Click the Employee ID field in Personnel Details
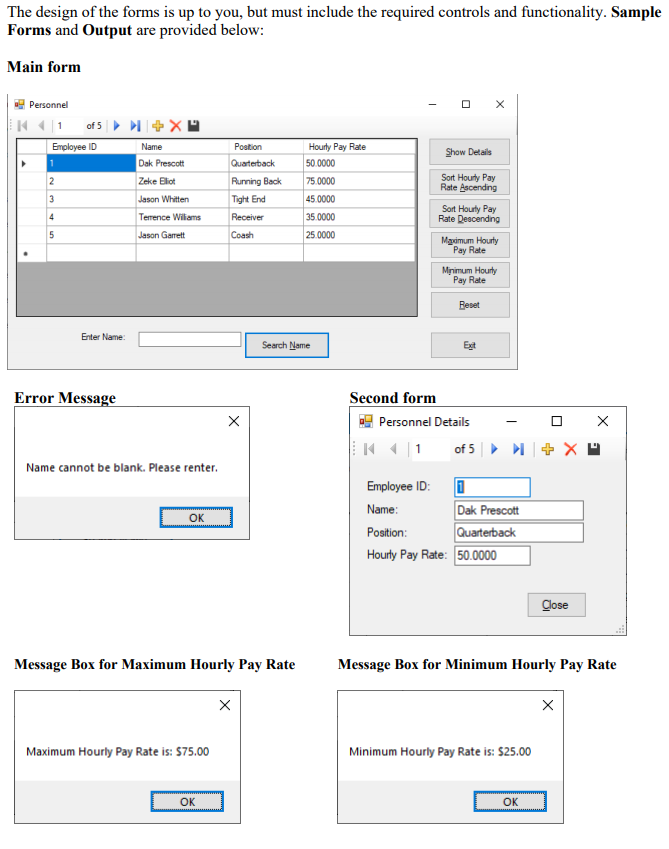 pos(492,487)
